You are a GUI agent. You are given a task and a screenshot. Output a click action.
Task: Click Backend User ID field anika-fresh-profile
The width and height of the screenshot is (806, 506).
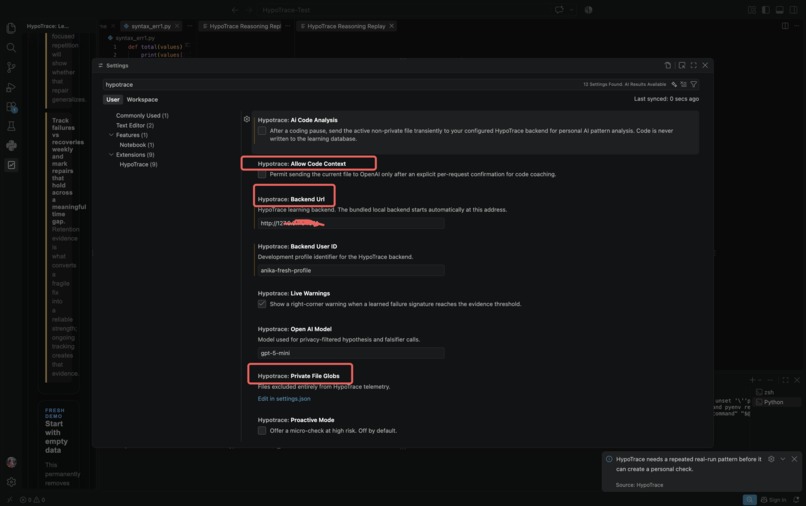coord(351,270)
